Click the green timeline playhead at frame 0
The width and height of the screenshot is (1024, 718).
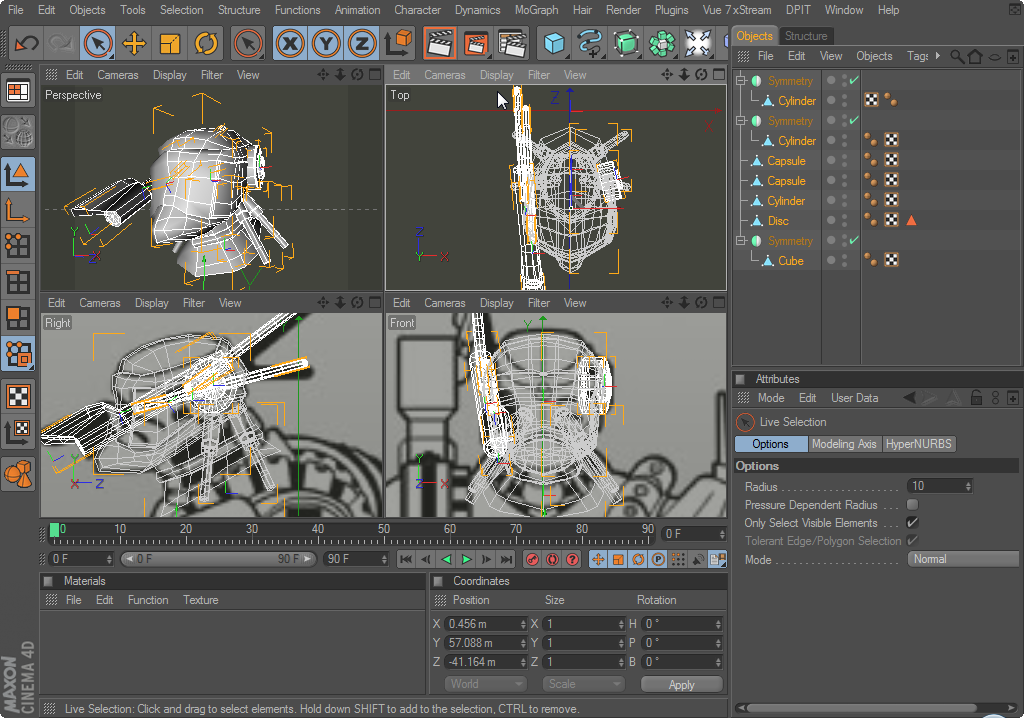point(55,530)
